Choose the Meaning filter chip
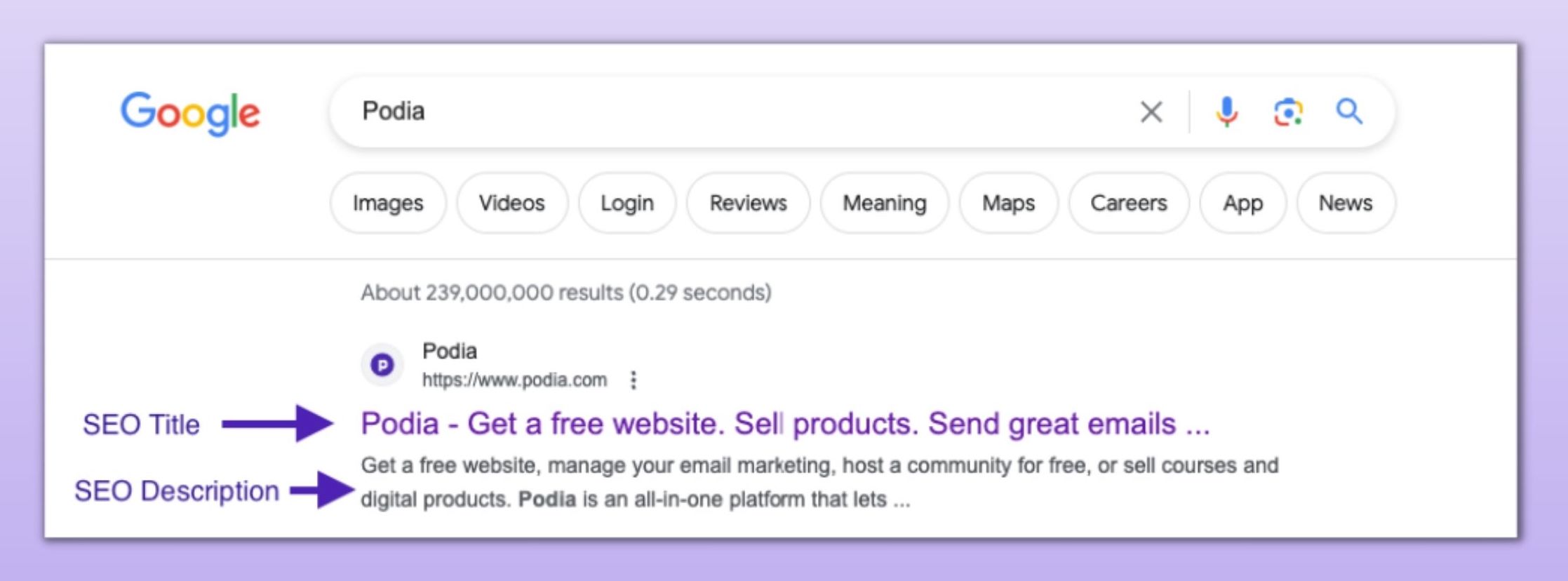The image size is (1568, 581). (884, 203)
